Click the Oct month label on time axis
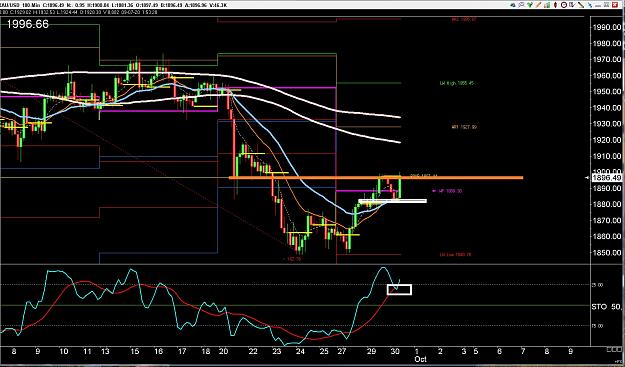Viewport: 625px width, 367px height. pyautogui.click(x=420, y=359)
